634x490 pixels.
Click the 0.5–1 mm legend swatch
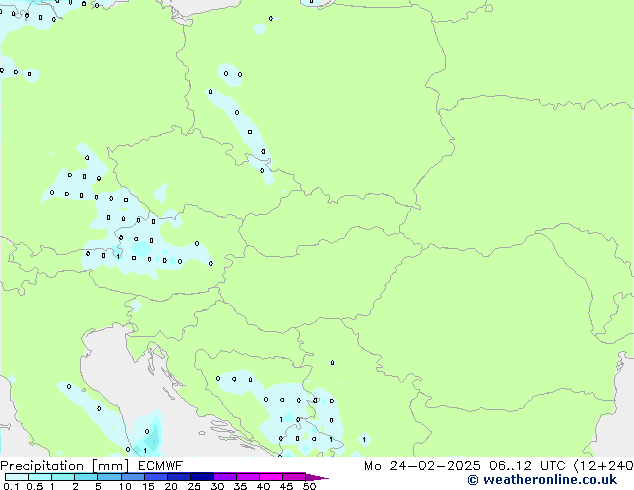coord(40,477)
